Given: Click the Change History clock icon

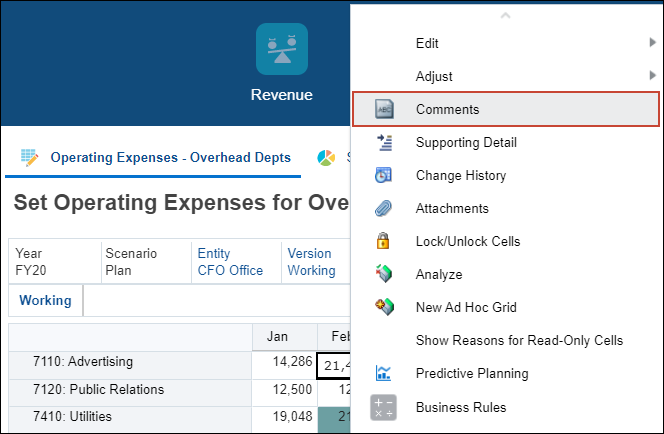Looking at the screenshot, I should [383, 175].
